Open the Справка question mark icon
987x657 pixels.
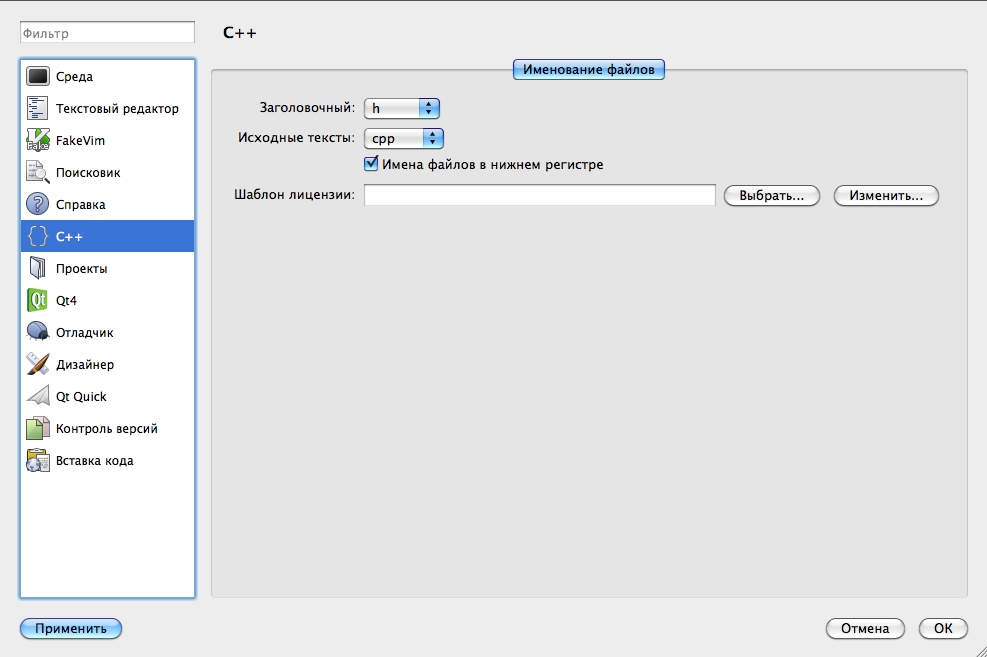(x=38, y=204)
